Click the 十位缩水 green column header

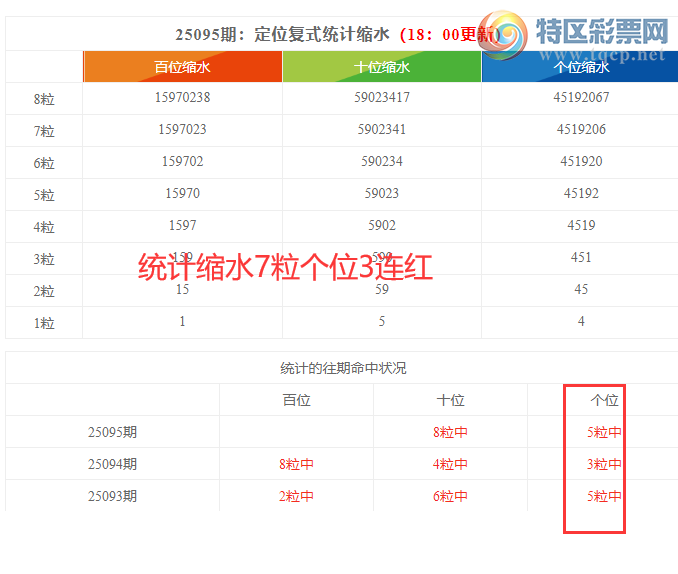382,67
